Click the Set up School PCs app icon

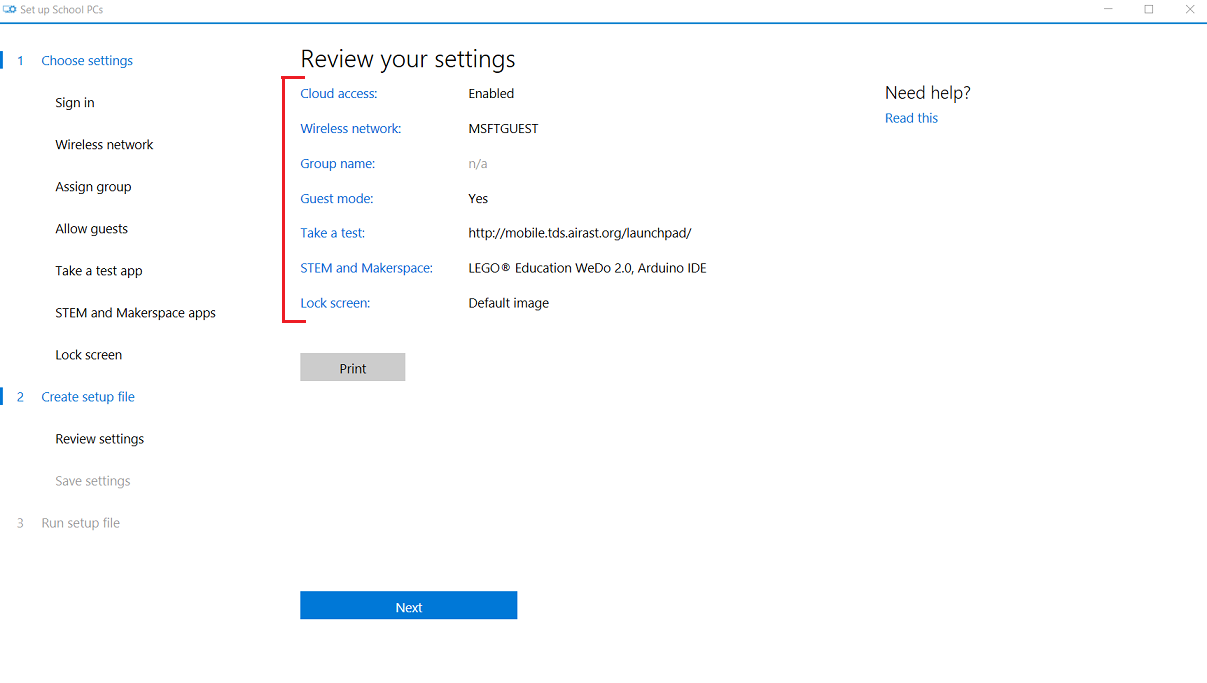[10, 10]
